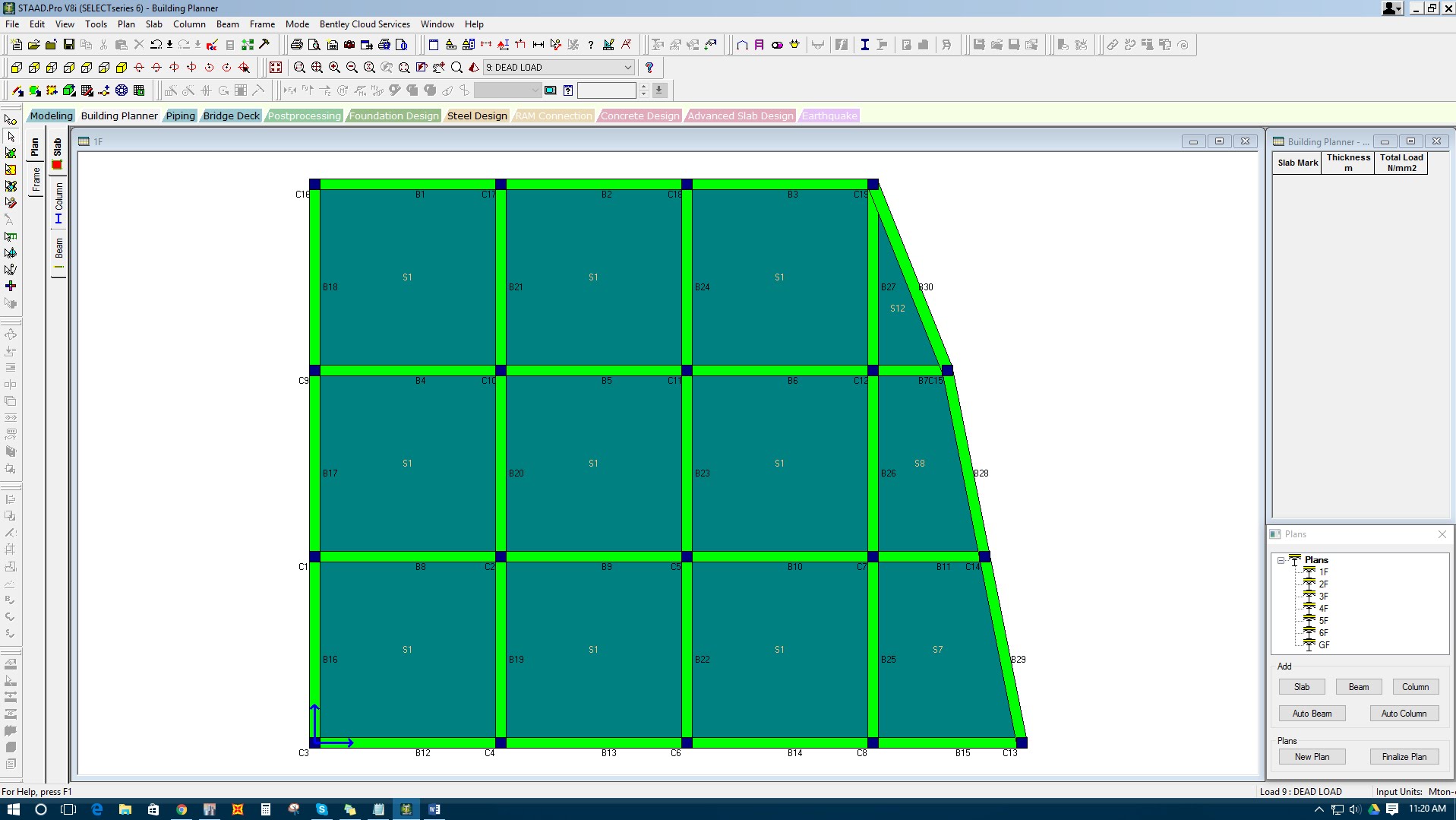1456x820 pixels.
Task: Select the Zoom Out magnifier tool
Action: pos(351,67)
